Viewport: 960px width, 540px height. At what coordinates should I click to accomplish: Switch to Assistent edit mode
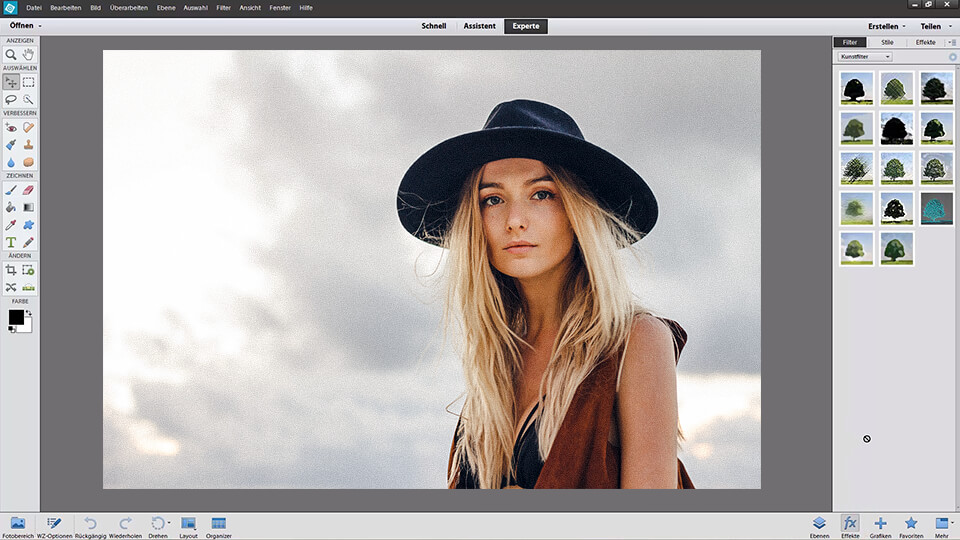pos(479,26)
